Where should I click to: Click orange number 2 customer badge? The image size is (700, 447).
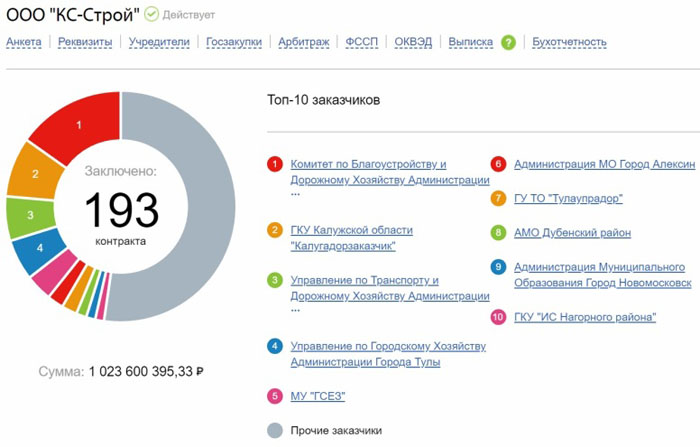pyautogui.click(x=274, y=230)
